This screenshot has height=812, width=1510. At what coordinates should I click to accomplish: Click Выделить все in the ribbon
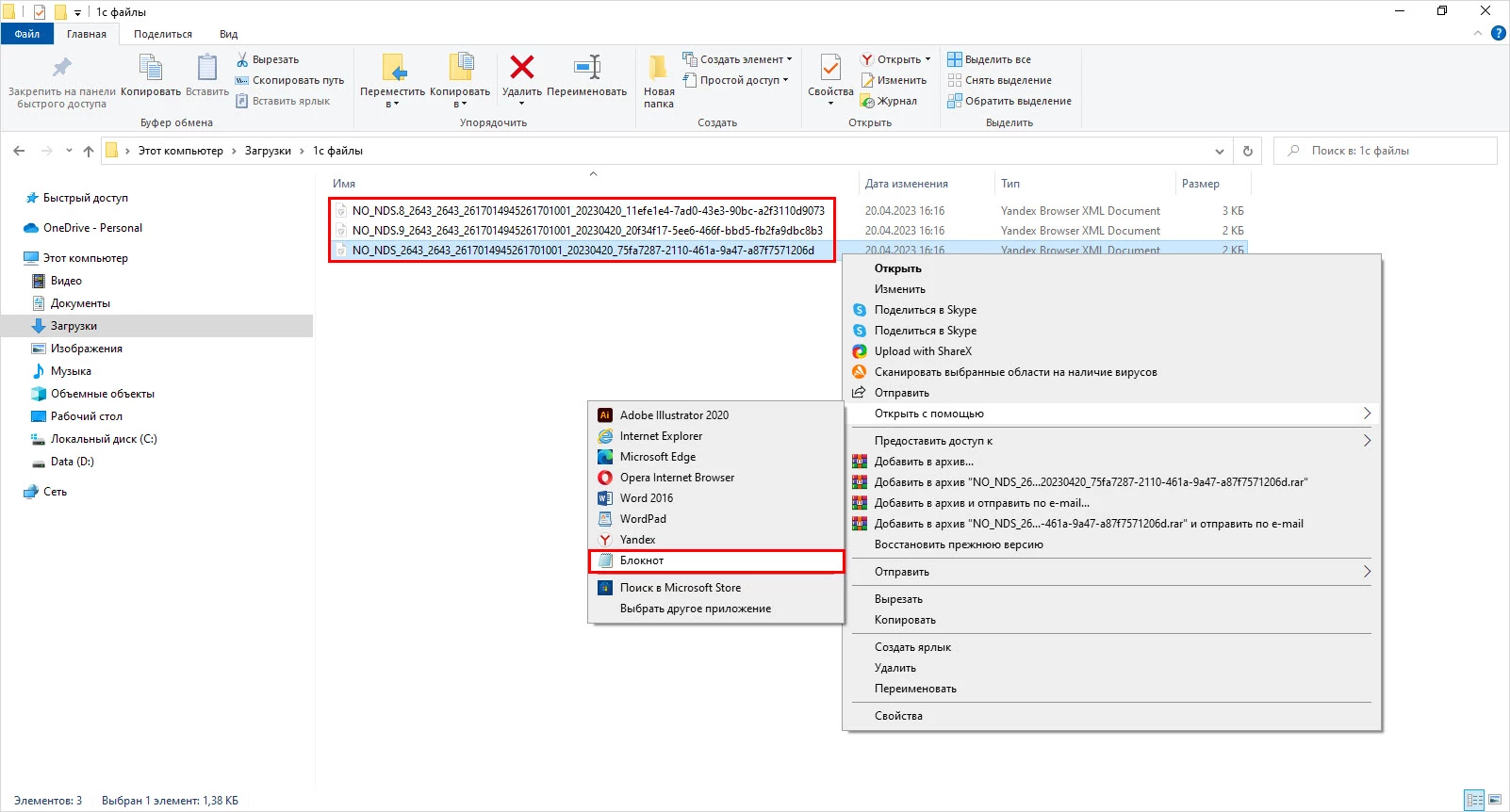coord(990,59)
